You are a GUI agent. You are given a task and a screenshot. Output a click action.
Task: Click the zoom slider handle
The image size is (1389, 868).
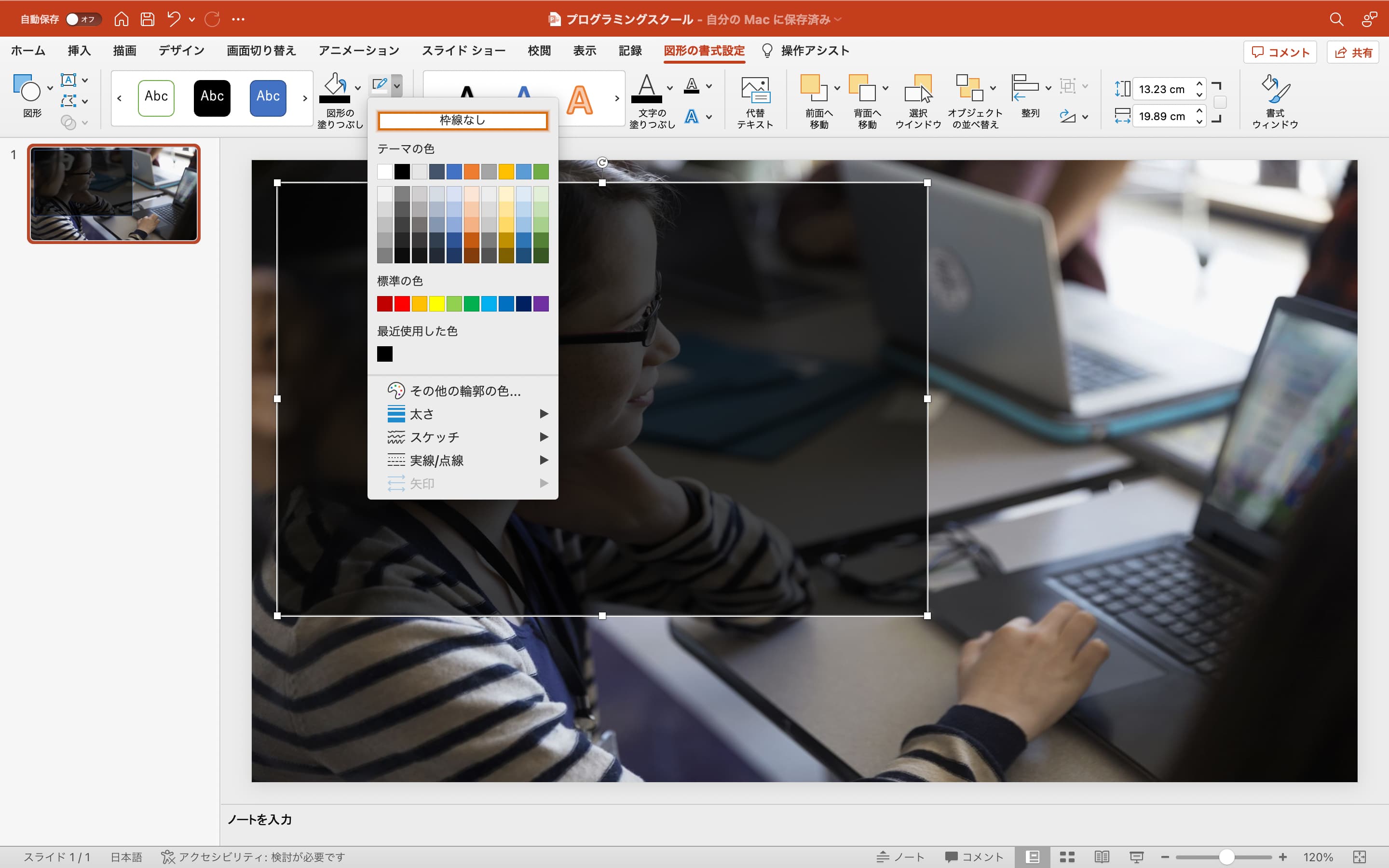1226,857
